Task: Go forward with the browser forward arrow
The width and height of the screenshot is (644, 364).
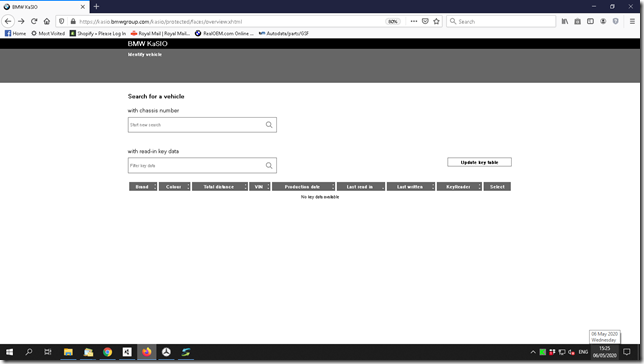Action: pyautogui.click(x=21, y=21)
